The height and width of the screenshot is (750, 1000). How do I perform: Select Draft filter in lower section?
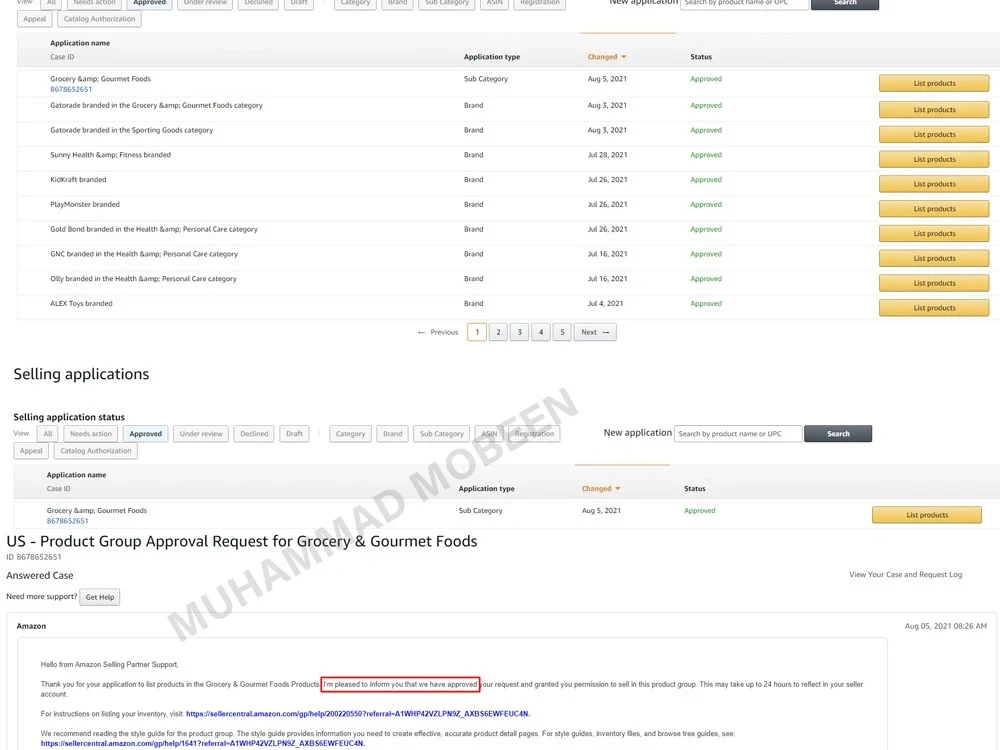click(x=294, y=434)
